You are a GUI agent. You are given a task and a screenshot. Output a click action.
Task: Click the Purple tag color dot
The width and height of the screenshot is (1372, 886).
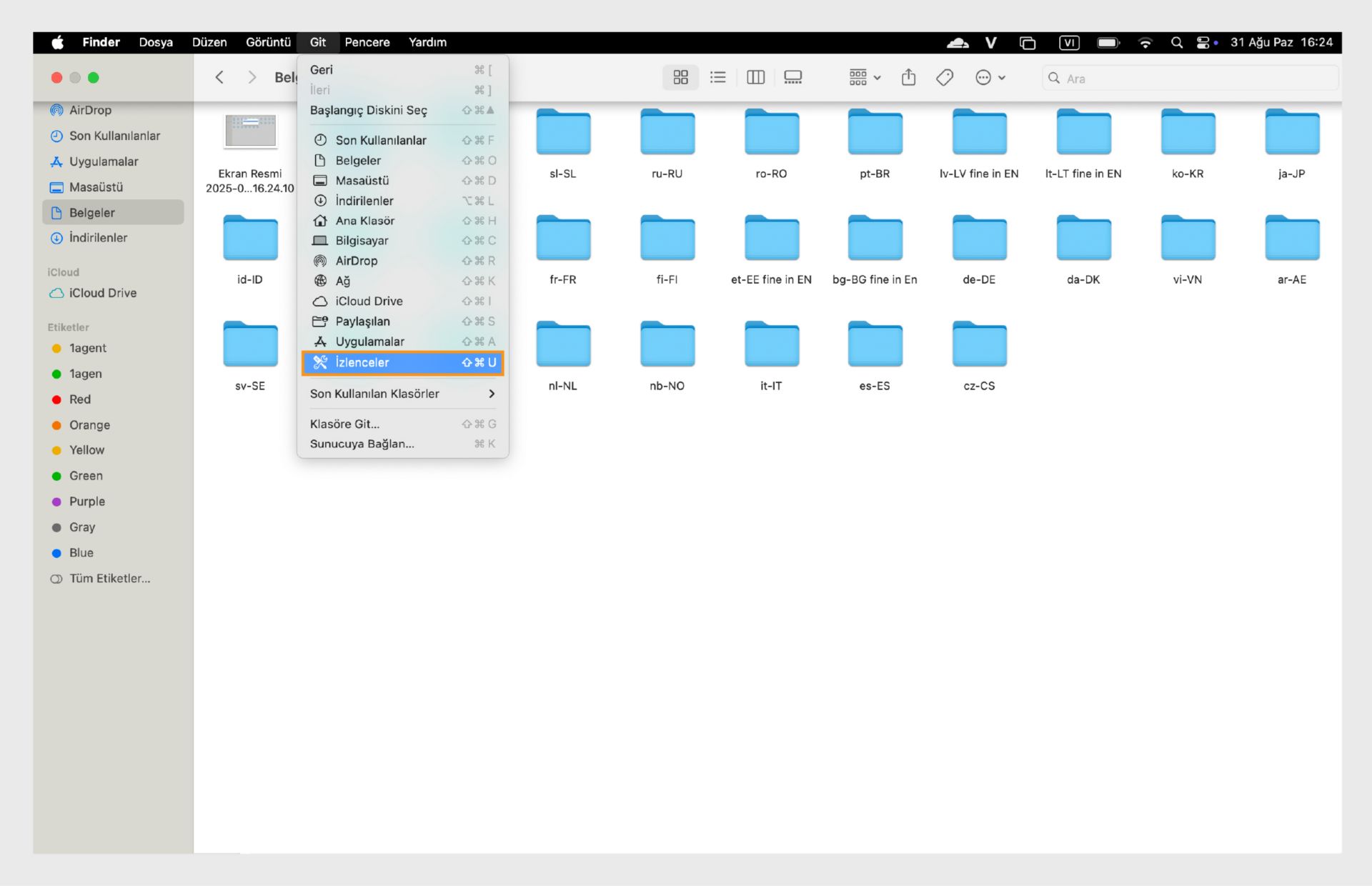[56, 502]
